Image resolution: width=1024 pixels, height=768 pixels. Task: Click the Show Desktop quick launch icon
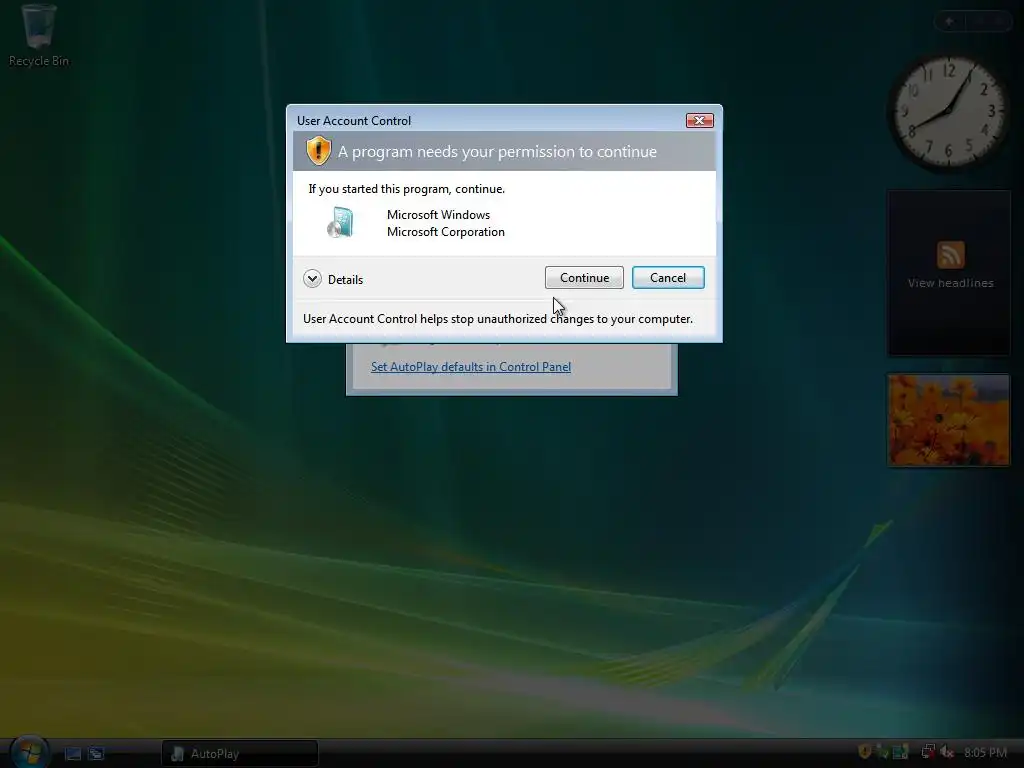point(73,754)
